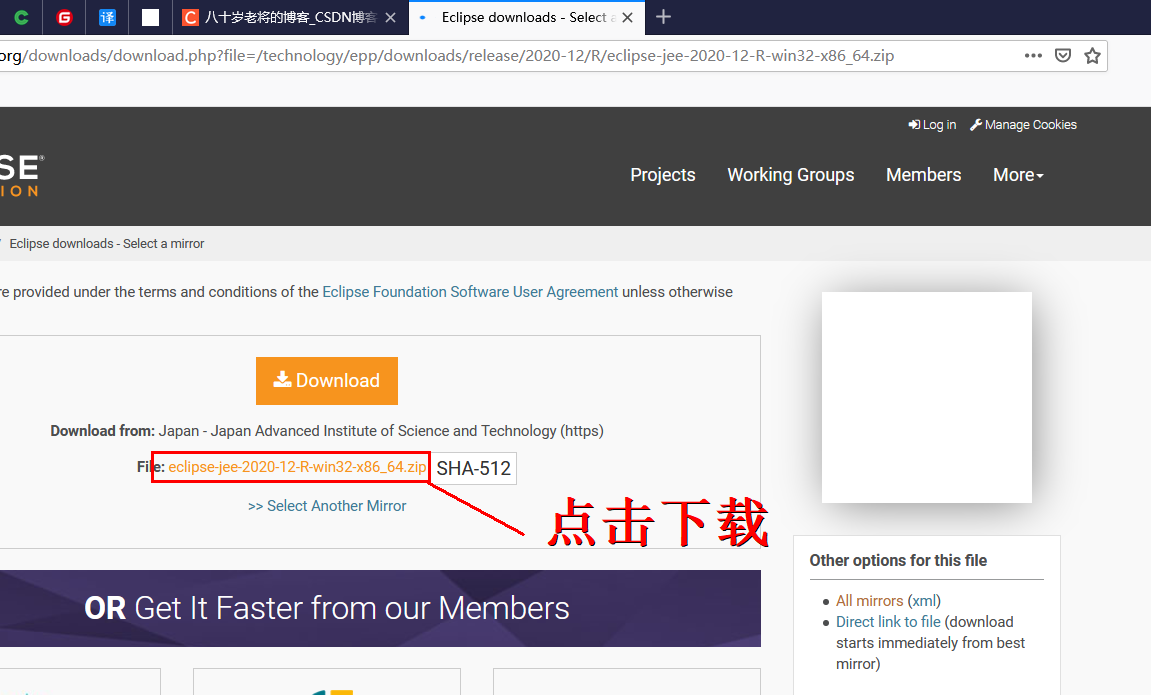Open the All mirrors link

pyautogui.click(x=869, y=600)
